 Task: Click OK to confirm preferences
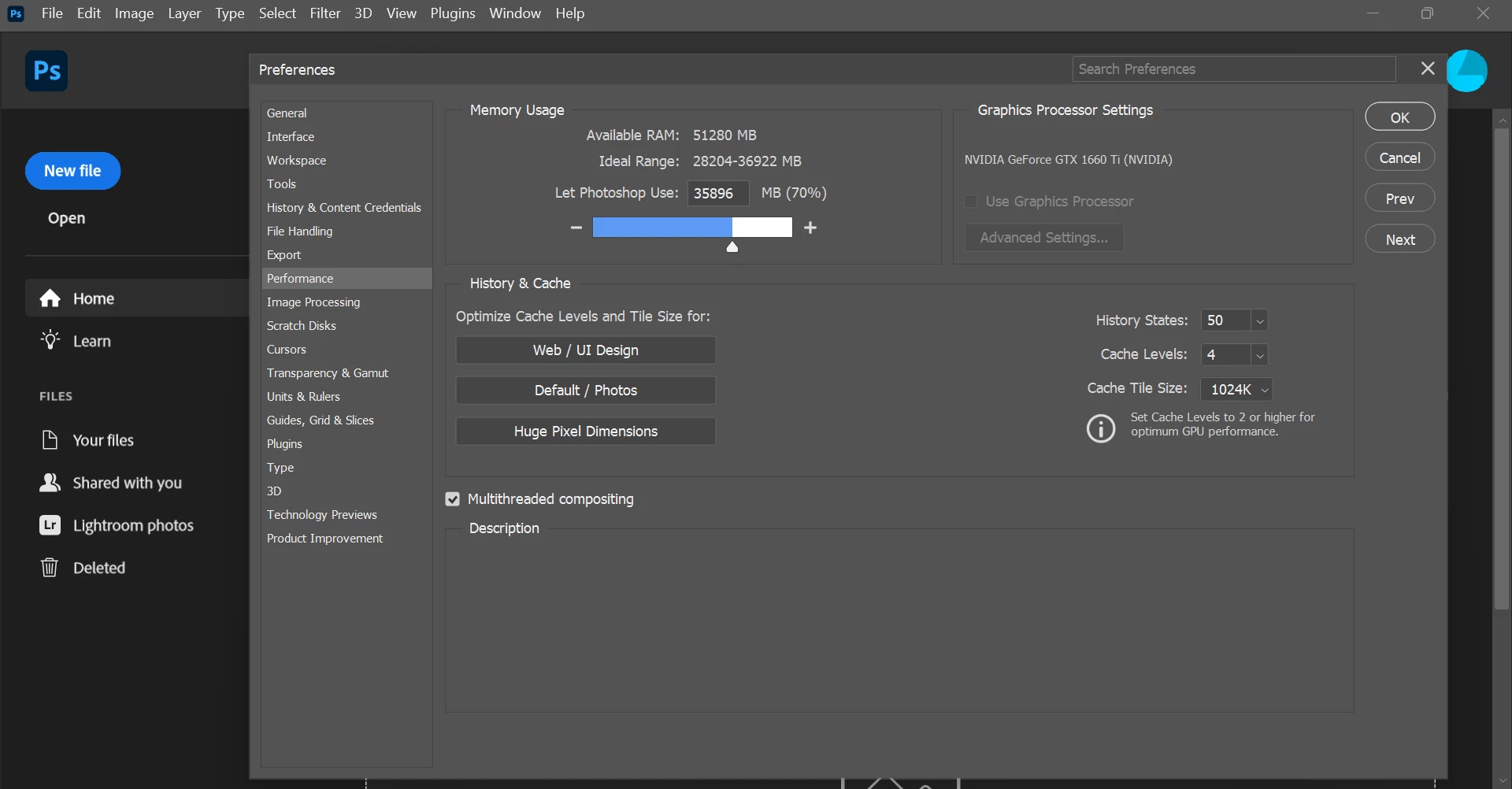click(x=1399, y=117)
